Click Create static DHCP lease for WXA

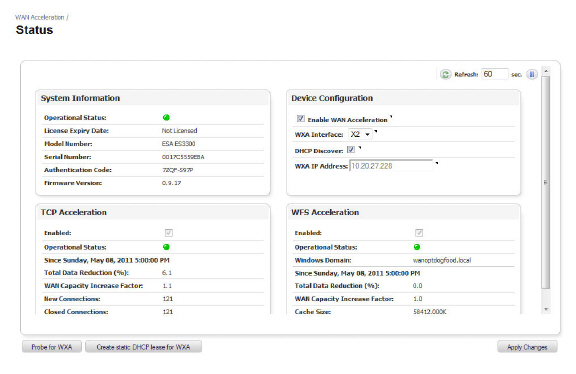[143, 347]
